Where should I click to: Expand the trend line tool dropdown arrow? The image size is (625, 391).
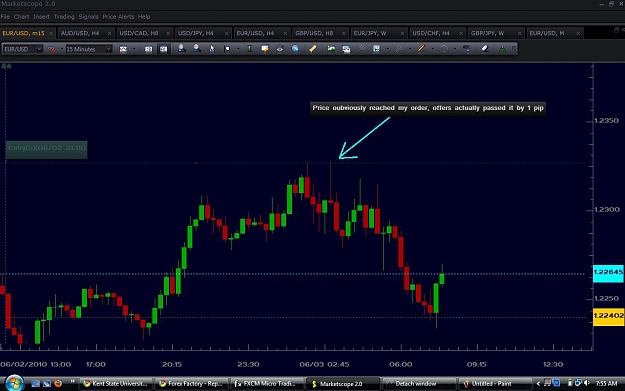[x=432, y=49]
